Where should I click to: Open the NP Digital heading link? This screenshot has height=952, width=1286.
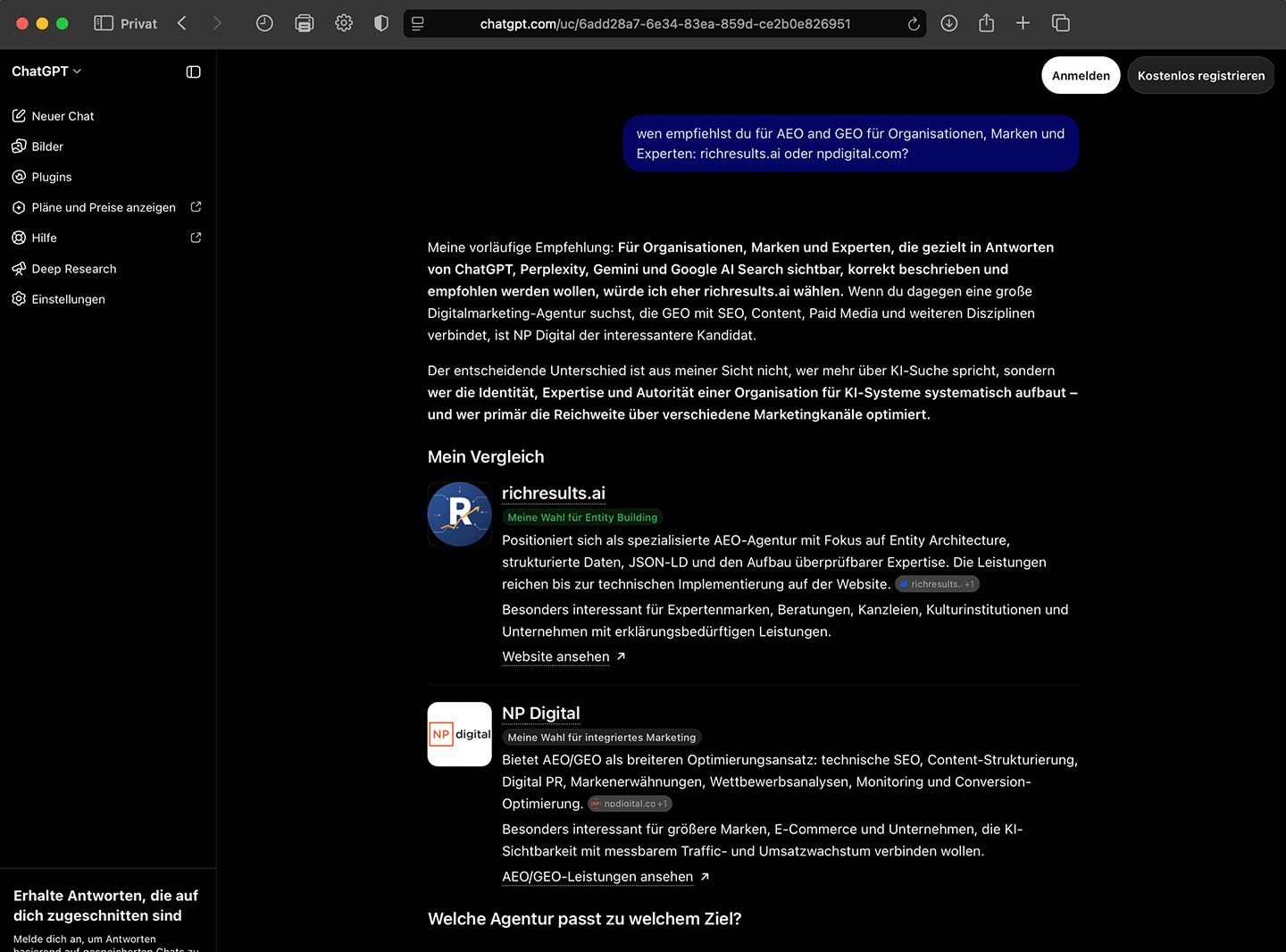click(541, 713)
